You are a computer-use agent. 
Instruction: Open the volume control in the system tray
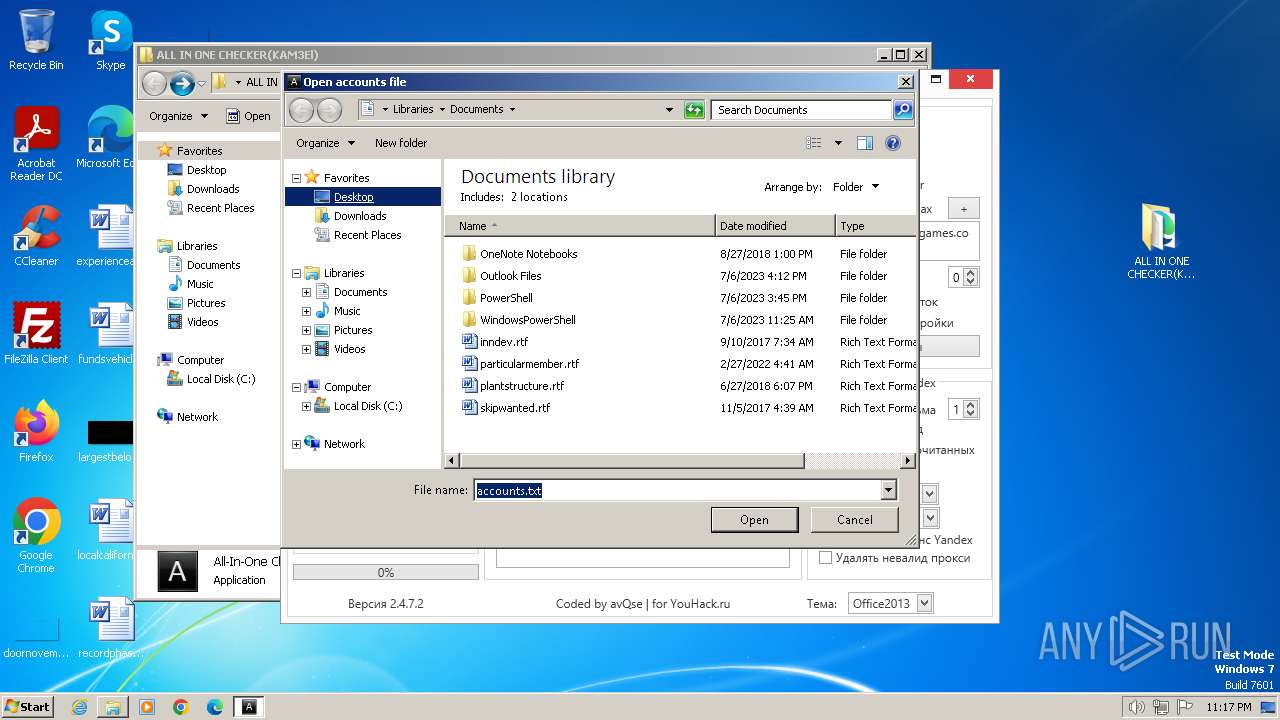pyautogui.click(x=1136, y=707)
